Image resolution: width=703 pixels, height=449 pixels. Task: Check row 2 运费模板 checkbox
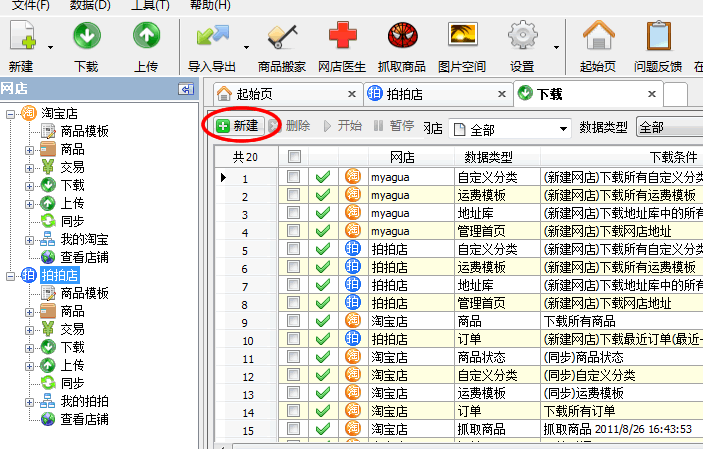pyautogui.click(x=294, y=195)
